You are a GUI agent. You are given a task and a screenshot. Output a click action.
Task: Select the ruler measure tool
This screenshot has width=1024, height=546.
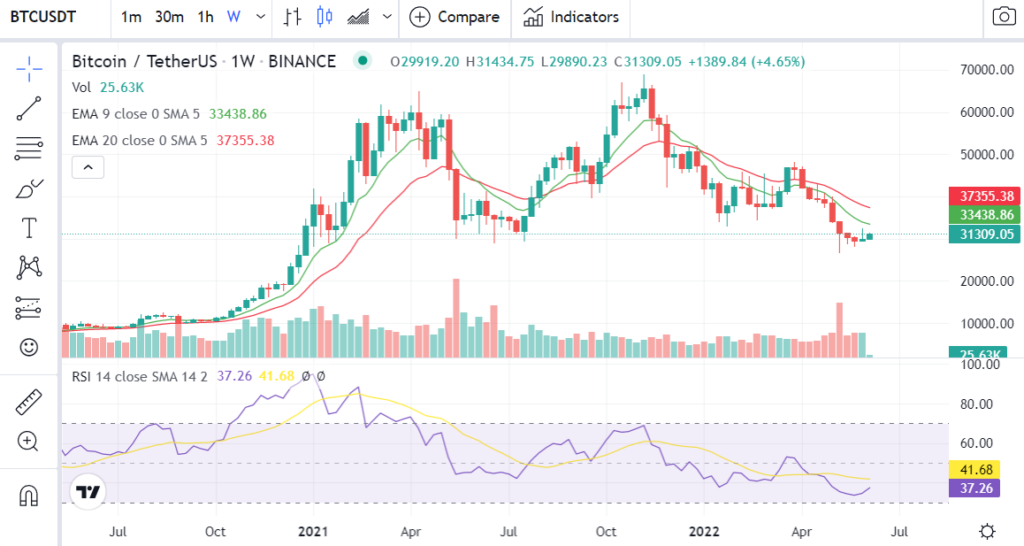point(29,402)
